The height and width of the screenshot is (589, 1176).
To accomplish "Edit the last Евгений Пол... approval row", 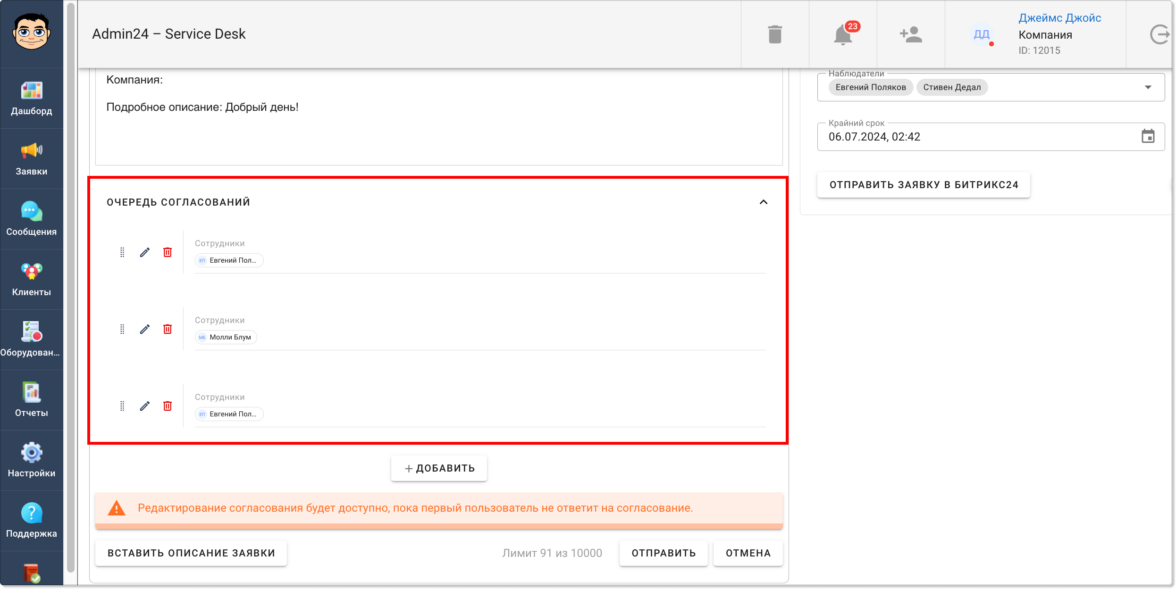I will tap(145, 405).
